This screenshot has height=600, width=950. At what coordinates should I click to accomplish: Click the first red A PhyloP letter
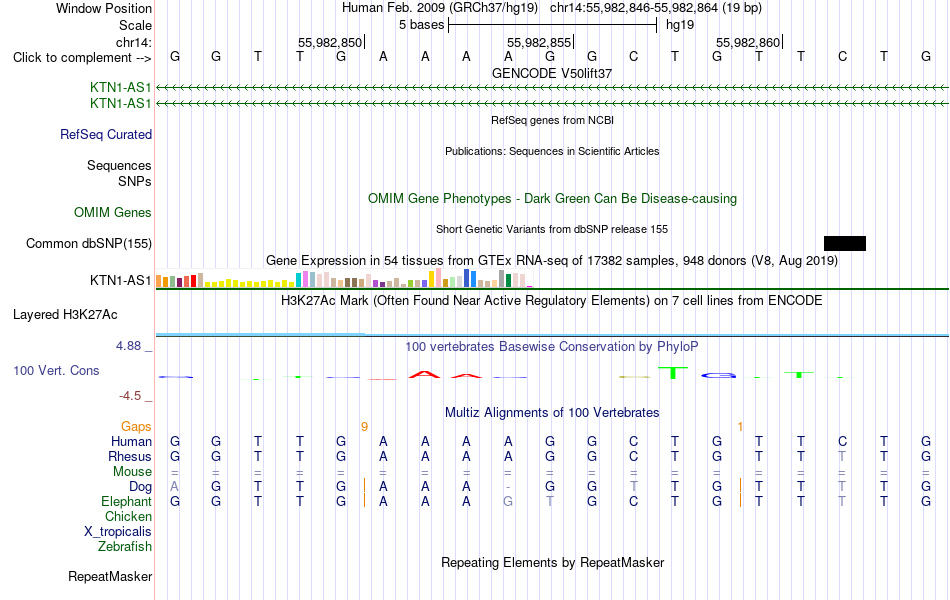click(x=424, y=375)
